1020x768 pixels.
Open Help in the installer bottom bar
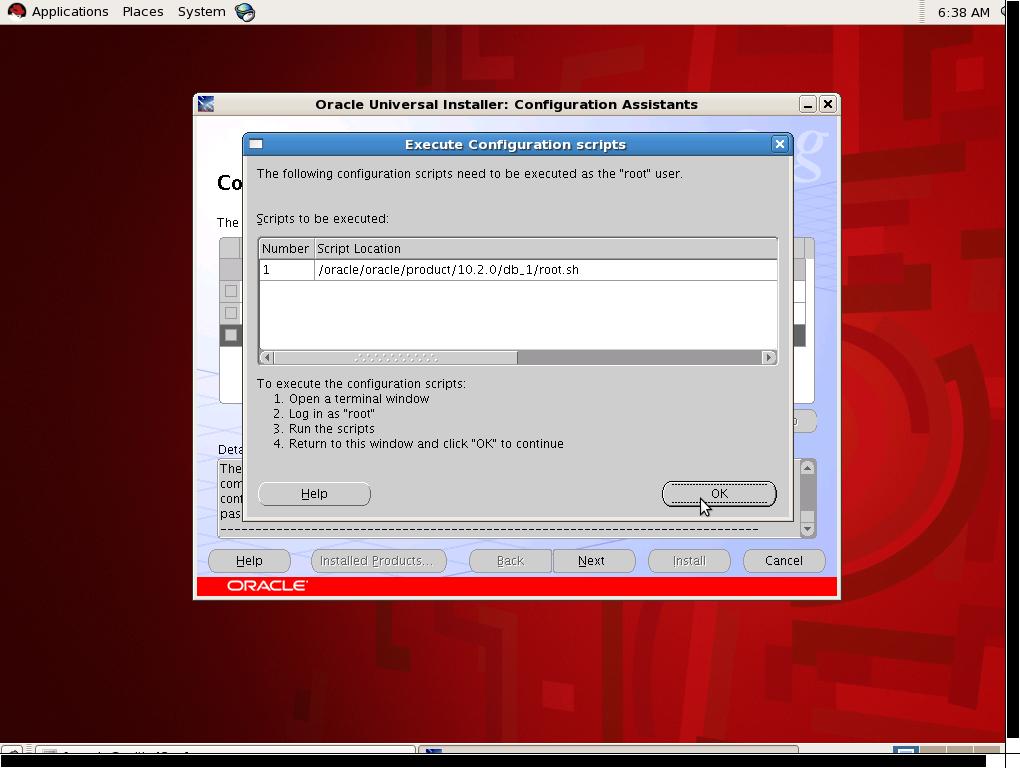249,561
